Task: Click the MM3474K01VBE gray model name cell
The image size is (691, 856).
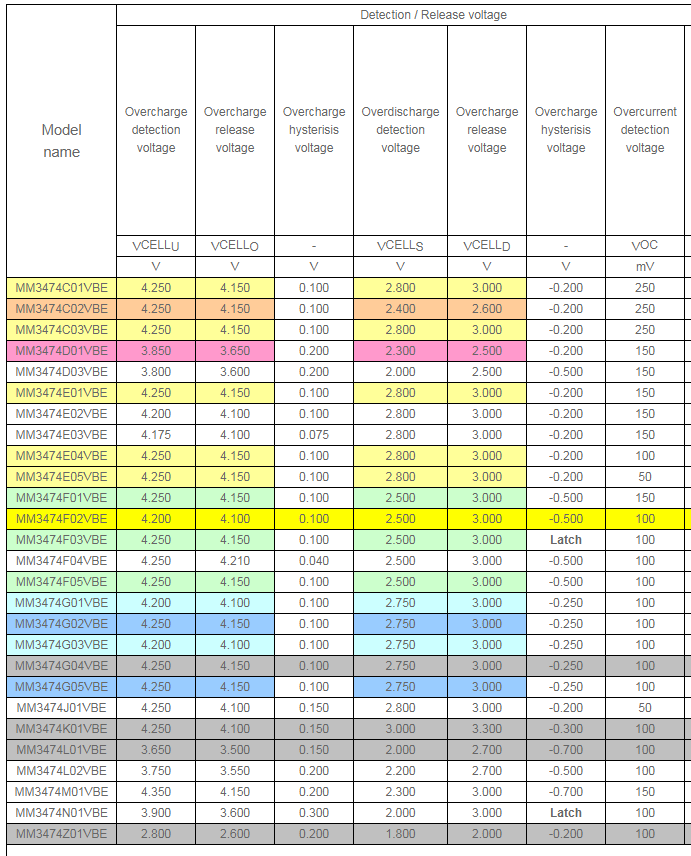Action: click(61, 729)
